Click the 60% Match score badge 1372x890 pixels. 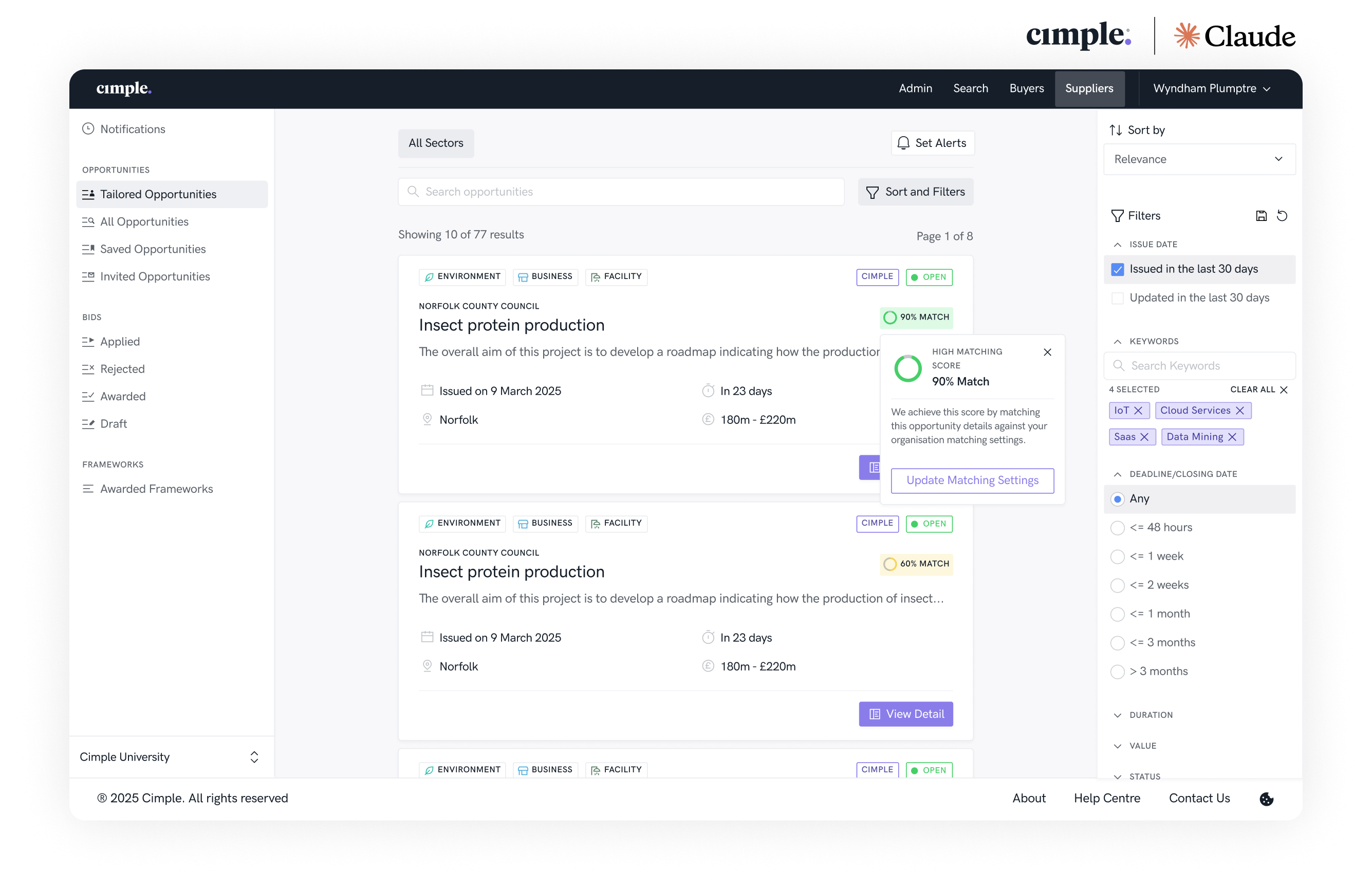(917, 564)
